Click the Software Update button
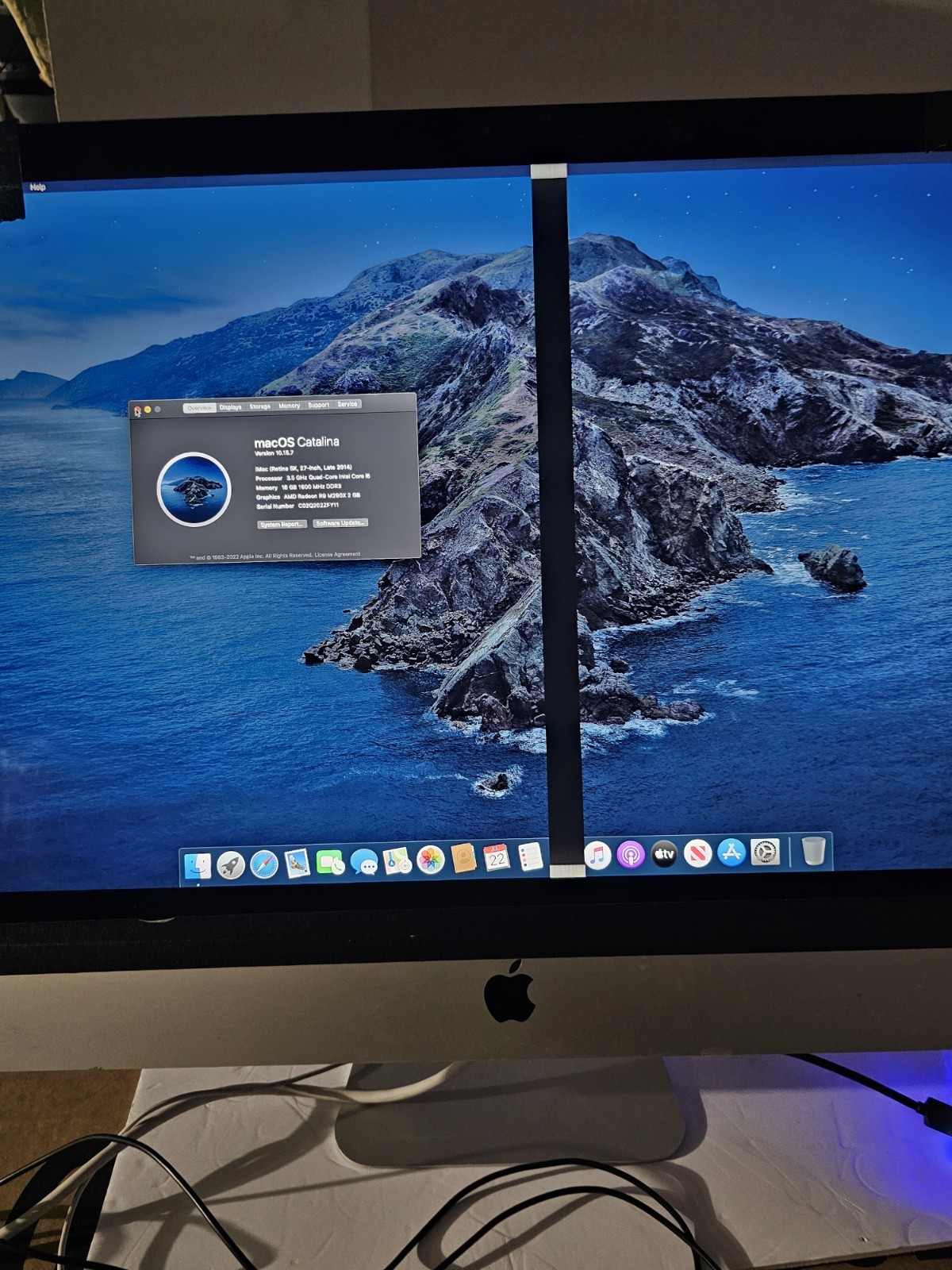Image resolution: width=952 pixels, height=1270 pixels. click(340, 523)
